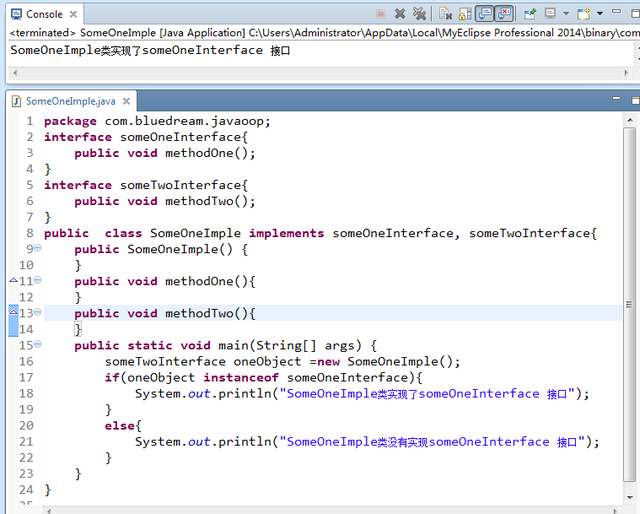
Task: Click 'implements' keyword on line 8
Action: (287, 234)
